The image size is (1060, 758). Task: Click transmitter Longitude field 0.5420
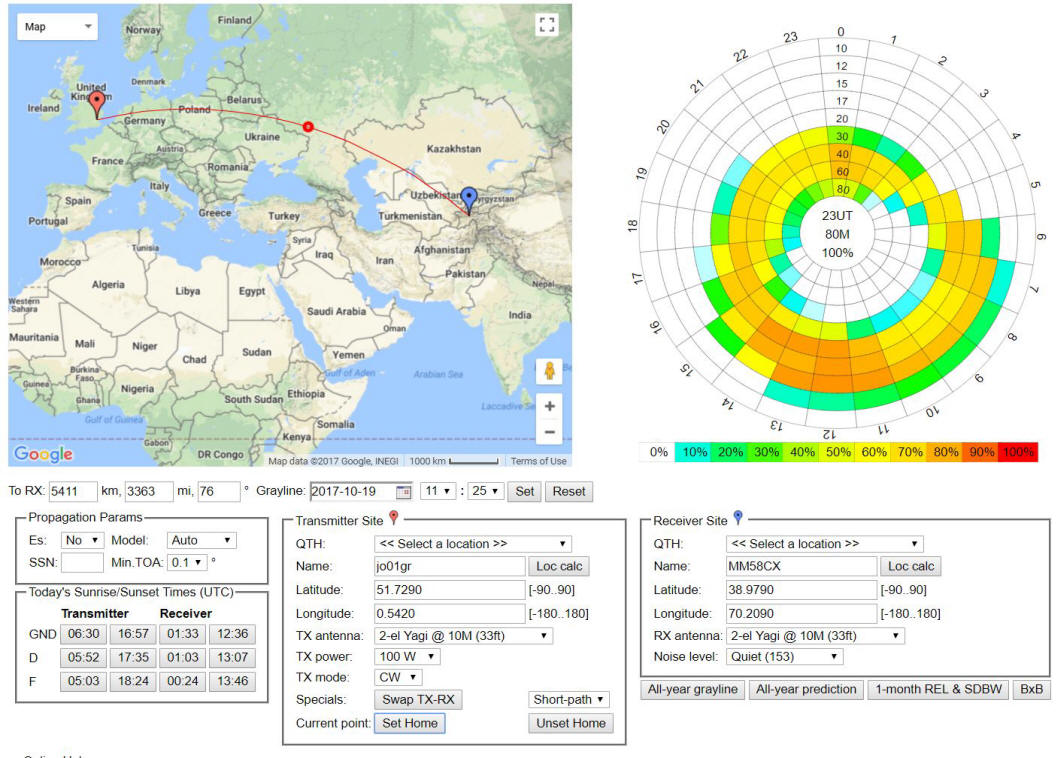click(x=450, y=614)
